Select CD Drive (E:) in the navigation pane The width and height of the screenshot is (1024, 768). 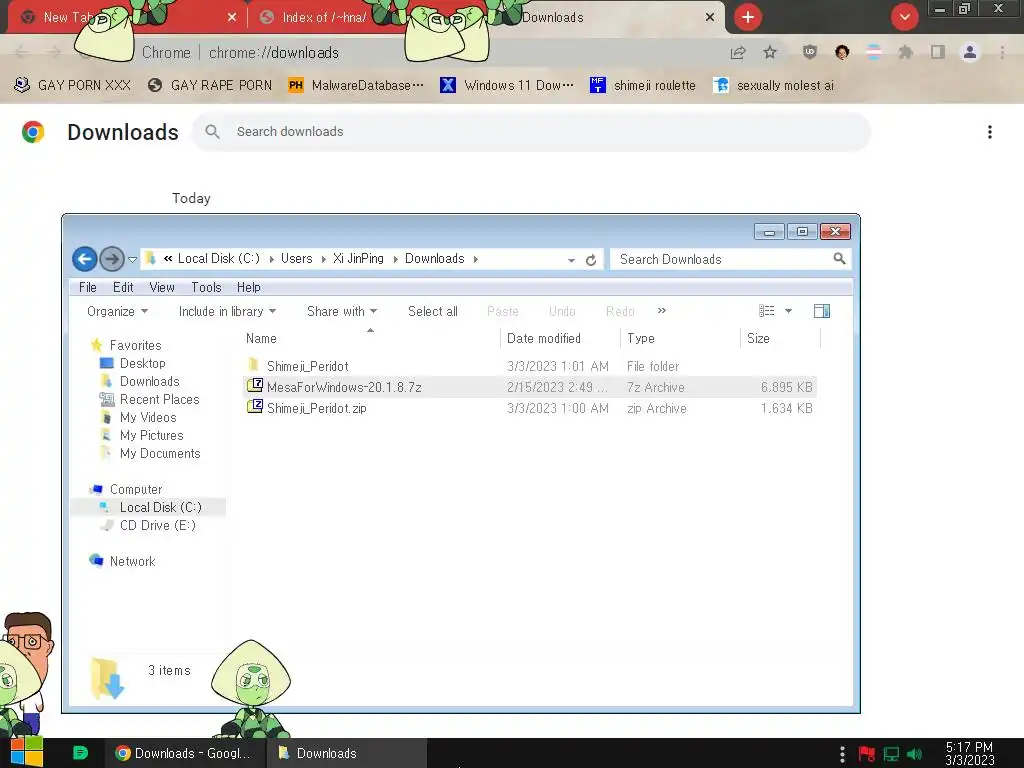[x=157, y=525]
